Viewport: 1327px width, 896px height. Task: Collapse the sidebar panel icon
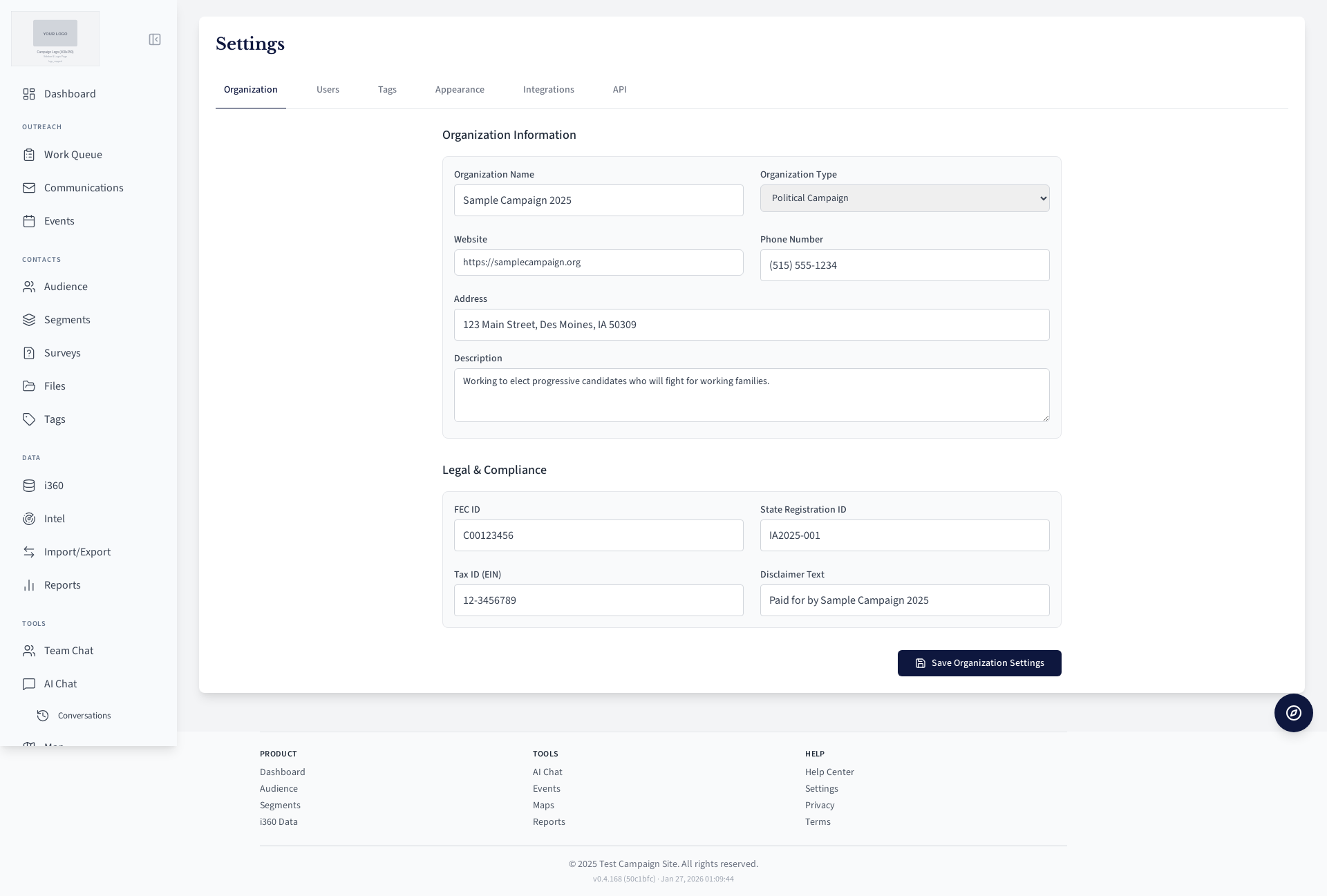[155, 39]
